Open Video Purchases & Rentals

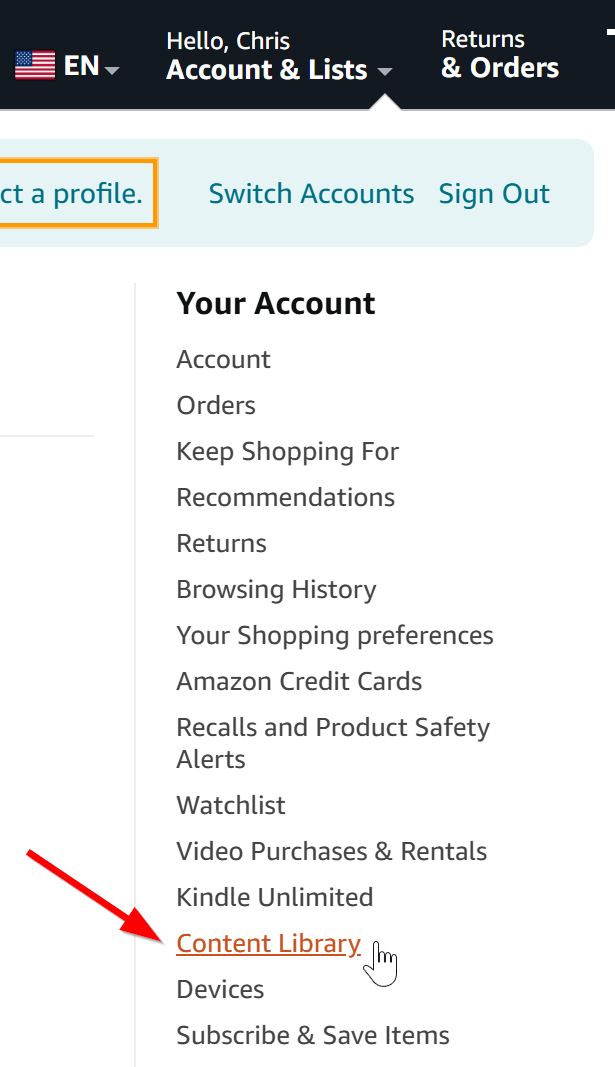pos(331,851)
